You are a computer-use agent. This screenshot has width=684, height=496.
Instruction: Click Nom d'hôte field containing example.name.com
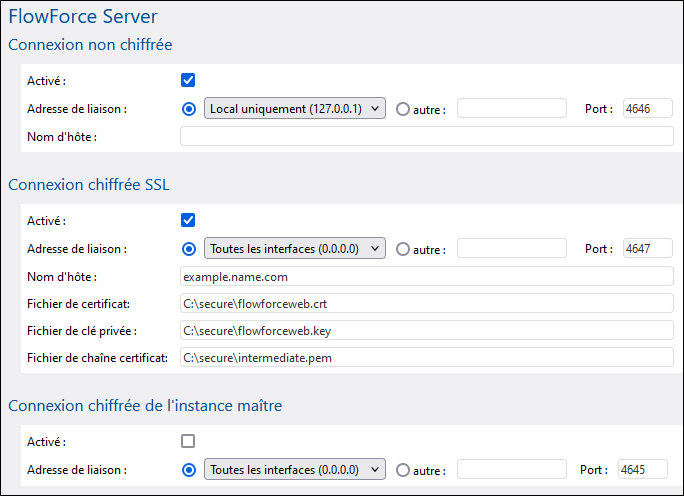click(x=426, y=276)
